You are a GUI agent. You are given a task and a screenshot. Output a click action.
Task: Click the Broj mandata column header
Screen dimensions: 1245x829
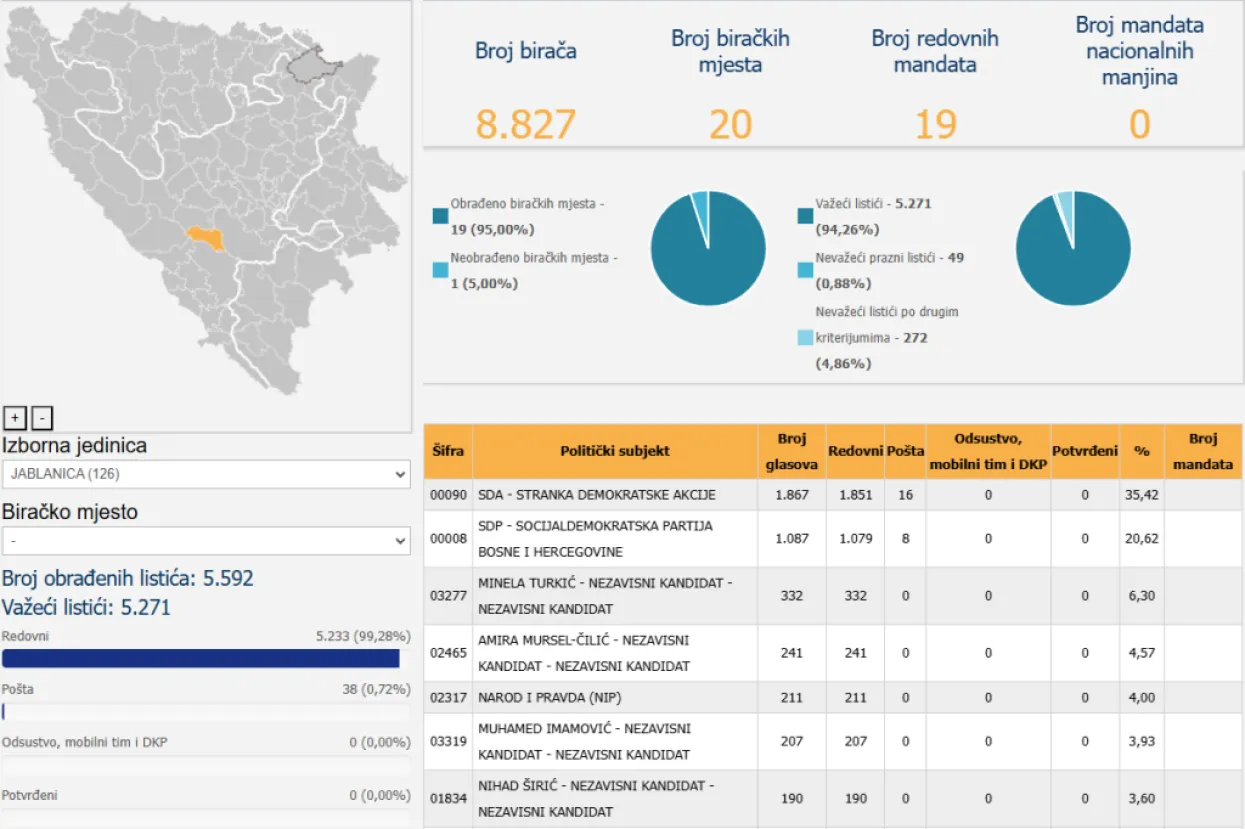click(x=1203, y=451)
